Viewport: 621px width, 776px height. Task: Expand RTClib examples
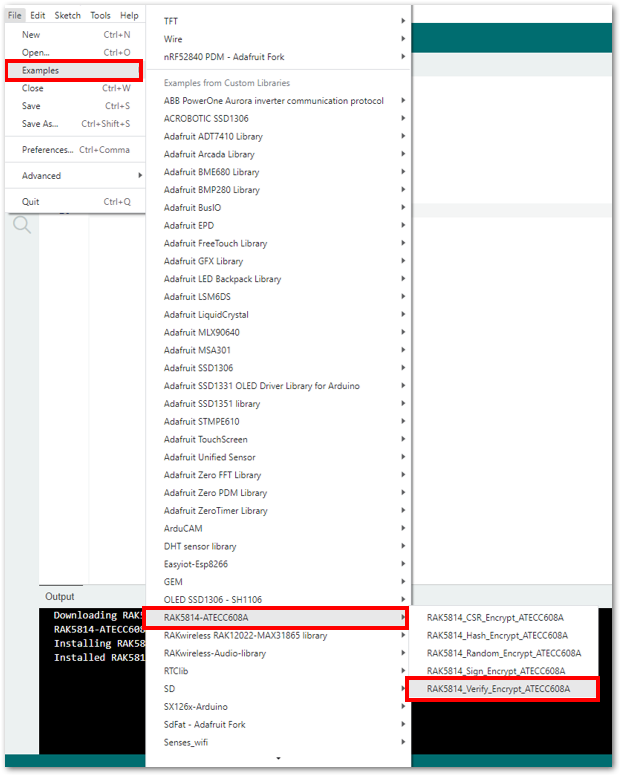tap(279, 671)
